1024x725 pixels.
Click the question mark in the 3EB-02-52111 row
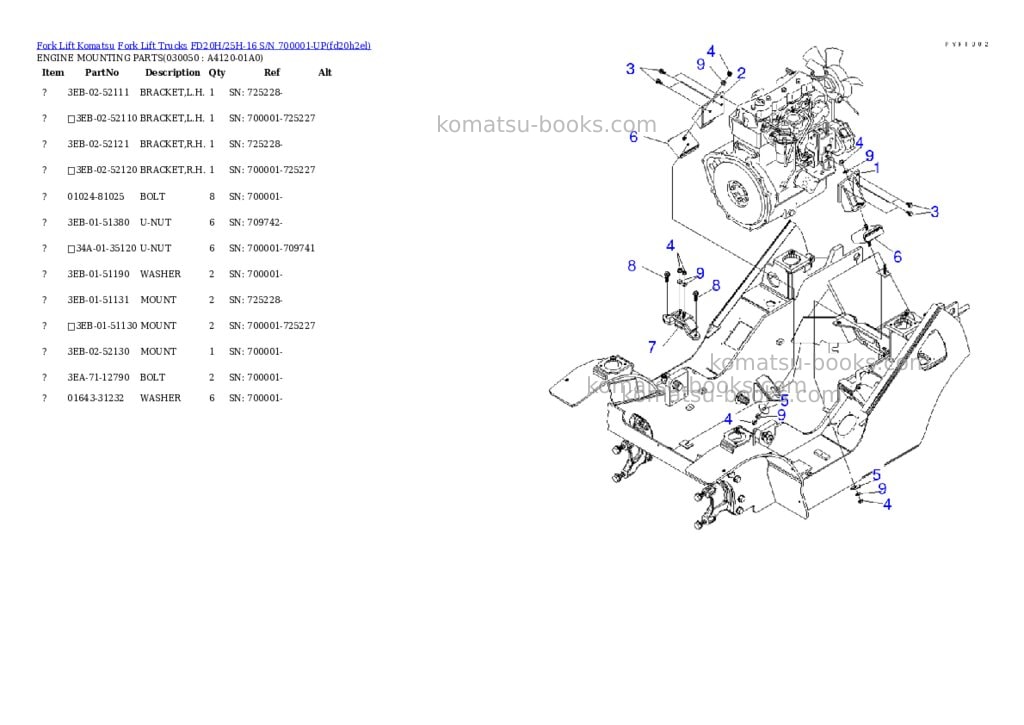click(44, 92)
